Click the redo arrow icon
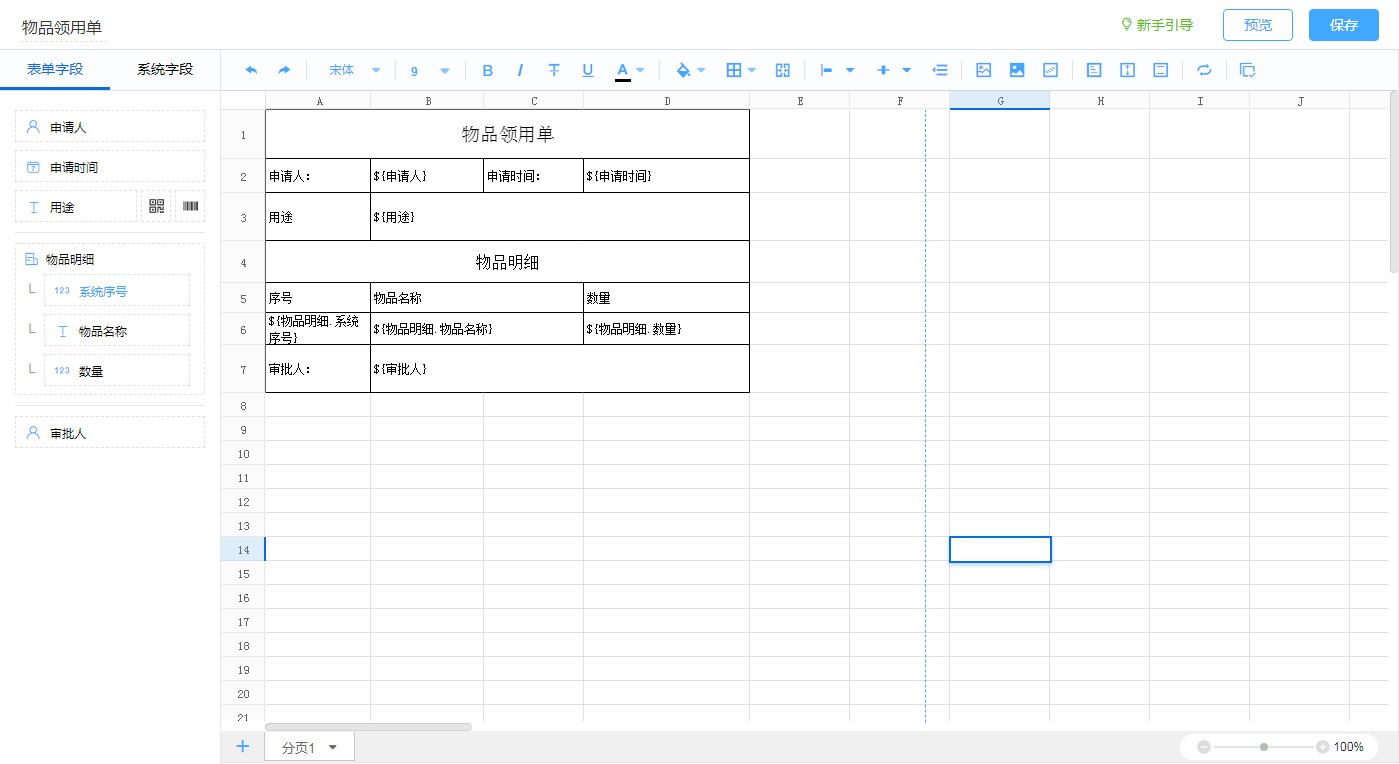 point(284,70)
